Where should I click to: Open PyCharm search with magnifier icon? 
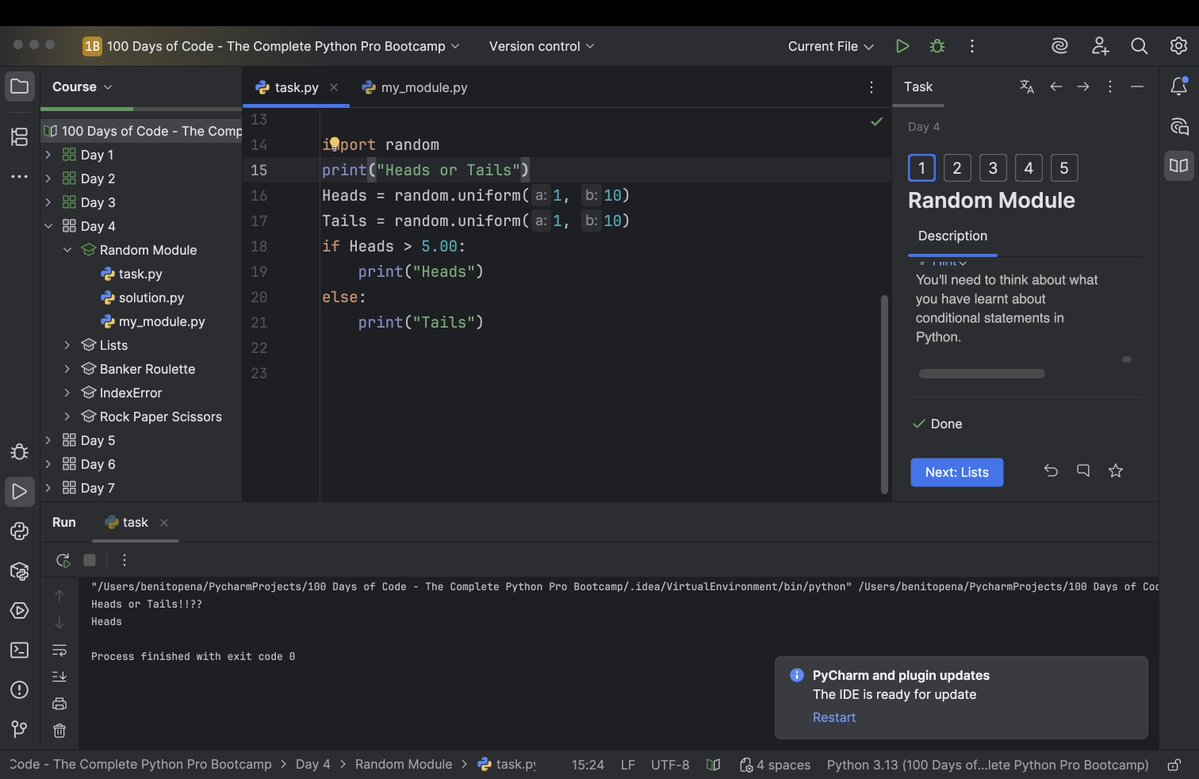(x=1139, y=45)
